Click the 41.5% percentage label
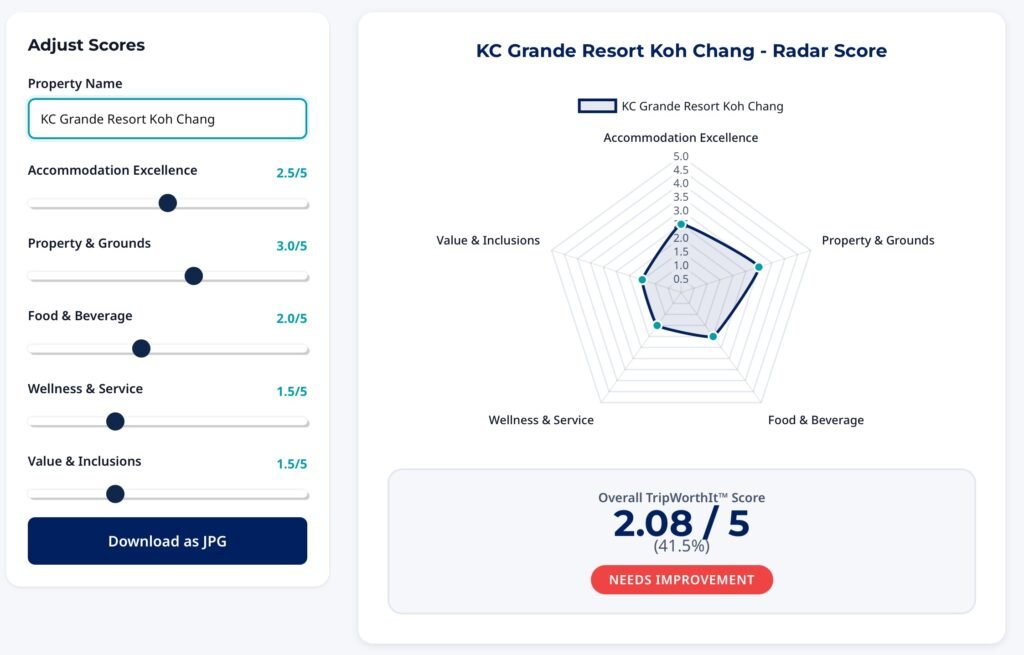 [x=681, y=549]
